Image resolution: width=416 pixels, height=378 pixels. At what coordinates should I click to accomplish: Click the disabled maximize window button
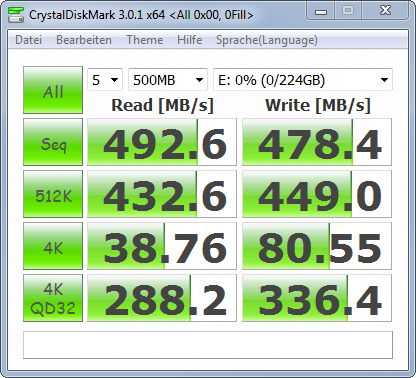[348, 11]
